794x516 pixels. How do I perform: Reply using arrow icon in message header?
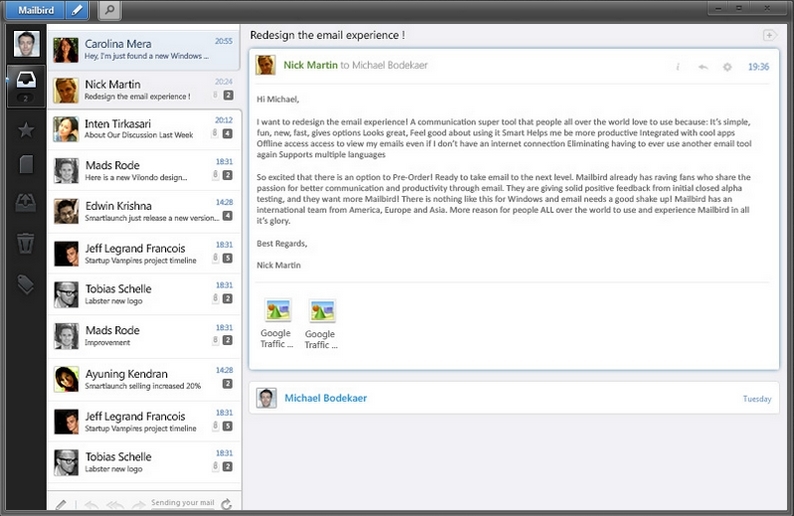tap(703, 67)
